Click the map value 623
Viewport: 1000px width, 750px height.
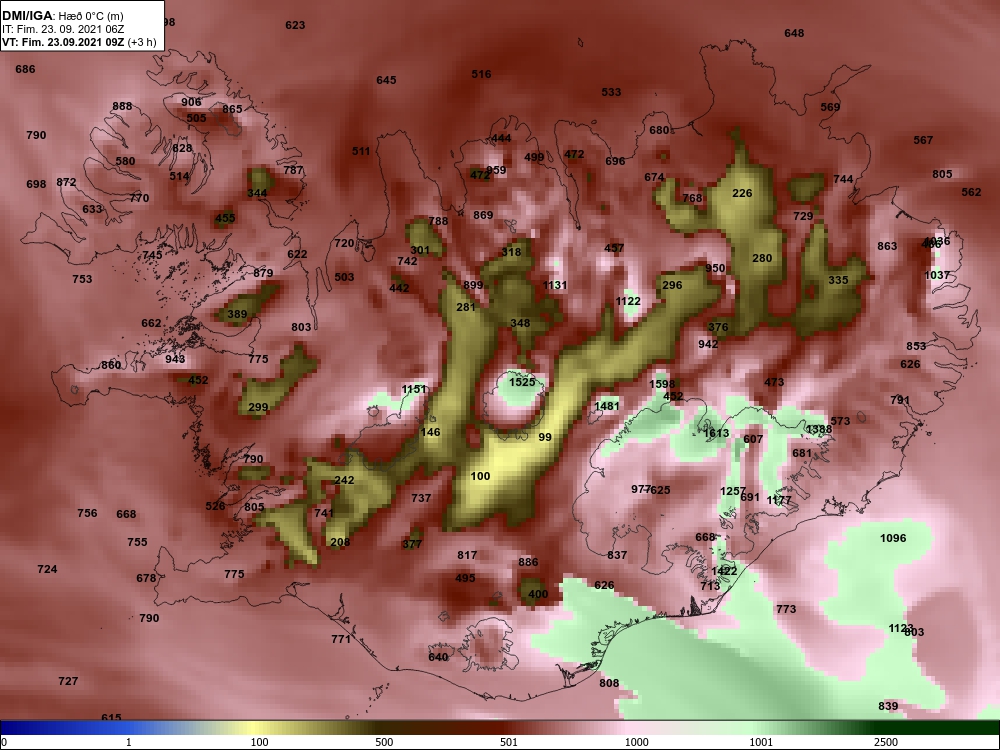pyautogui.click(x=295, y=25)
